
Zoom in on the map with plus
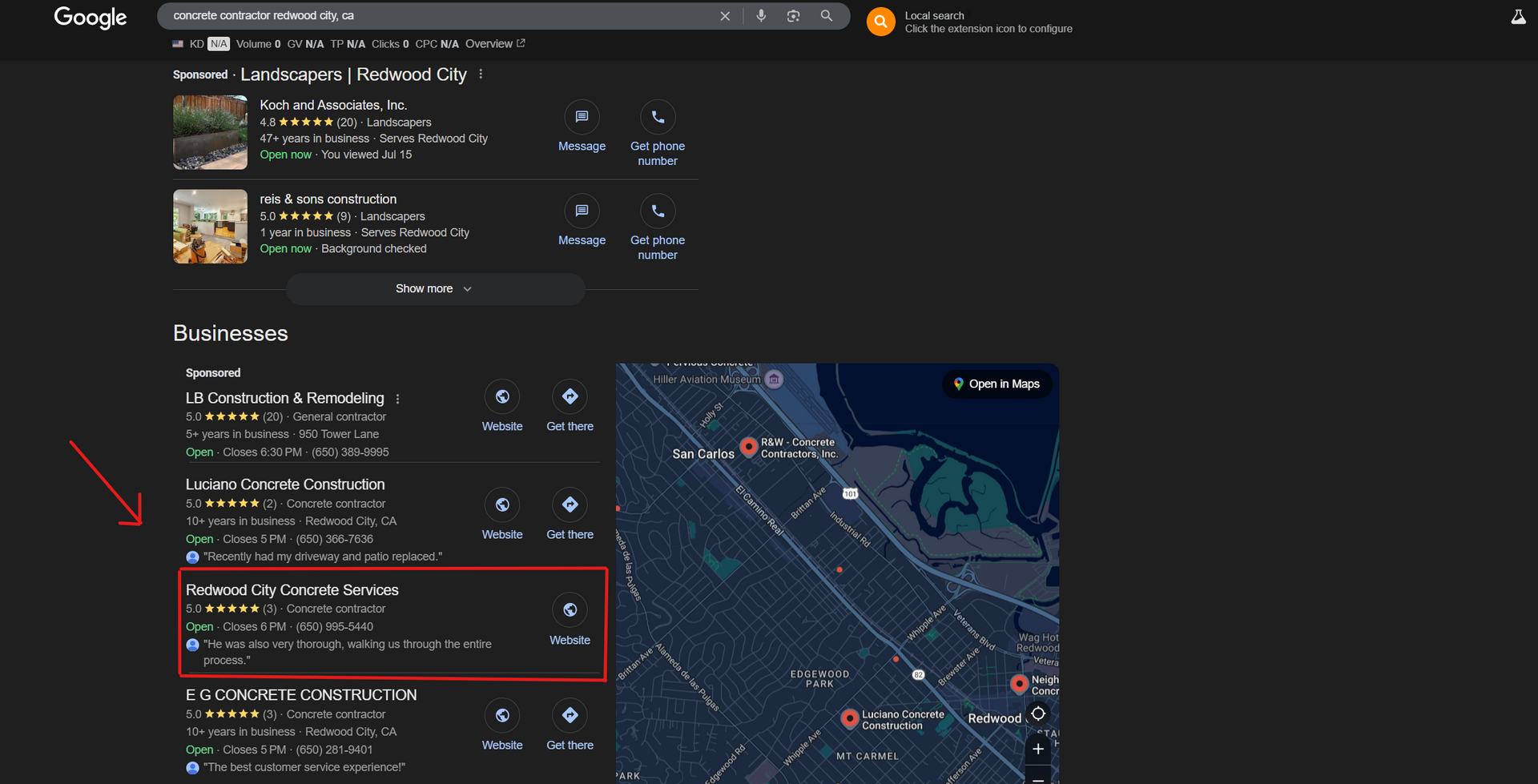coord(1038,749)
